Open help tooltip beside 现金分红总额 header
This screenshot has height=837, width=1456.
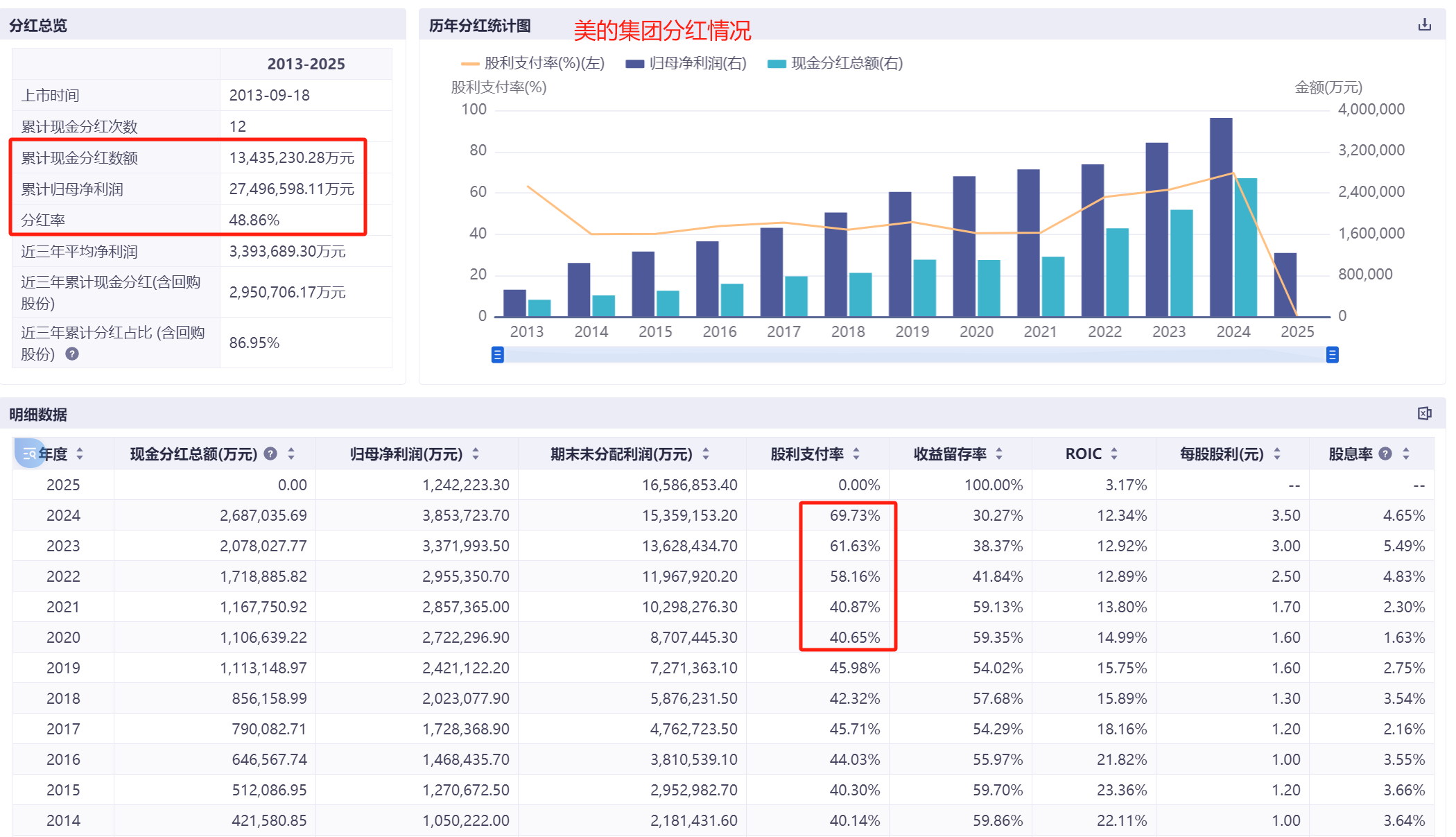coord(271,454)
